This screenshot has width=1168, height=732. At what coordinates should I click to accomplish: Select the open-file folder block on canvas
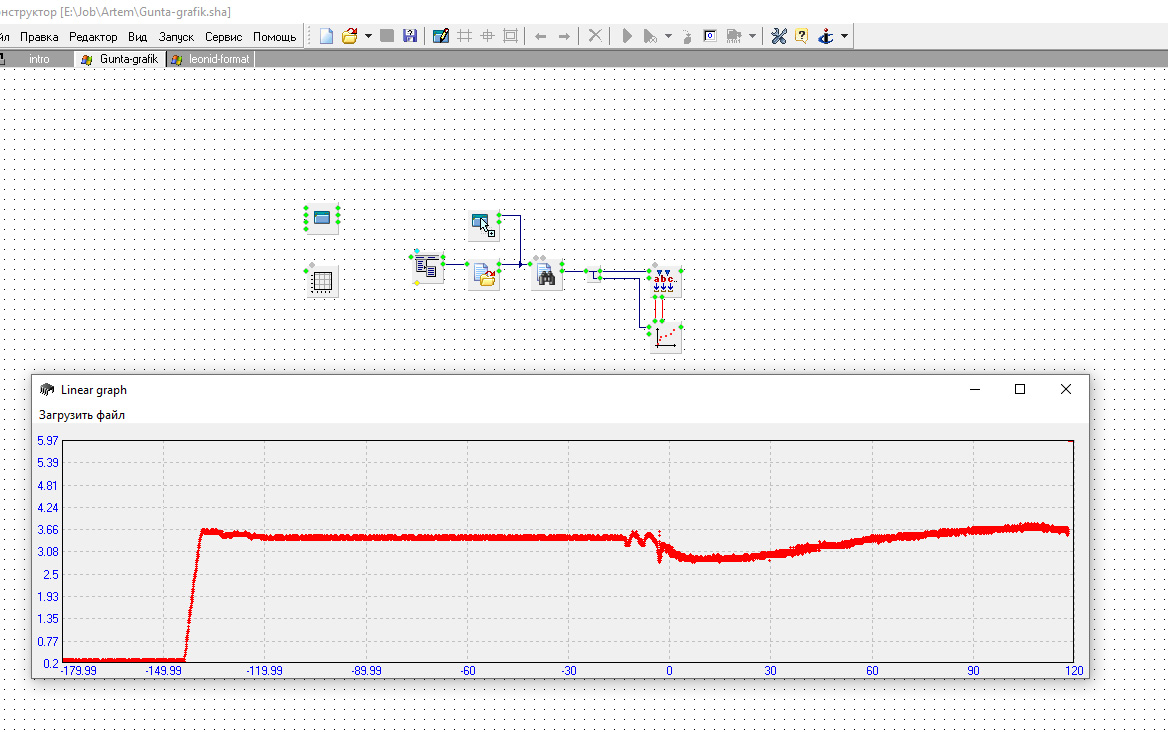click(x=485, y=276)
